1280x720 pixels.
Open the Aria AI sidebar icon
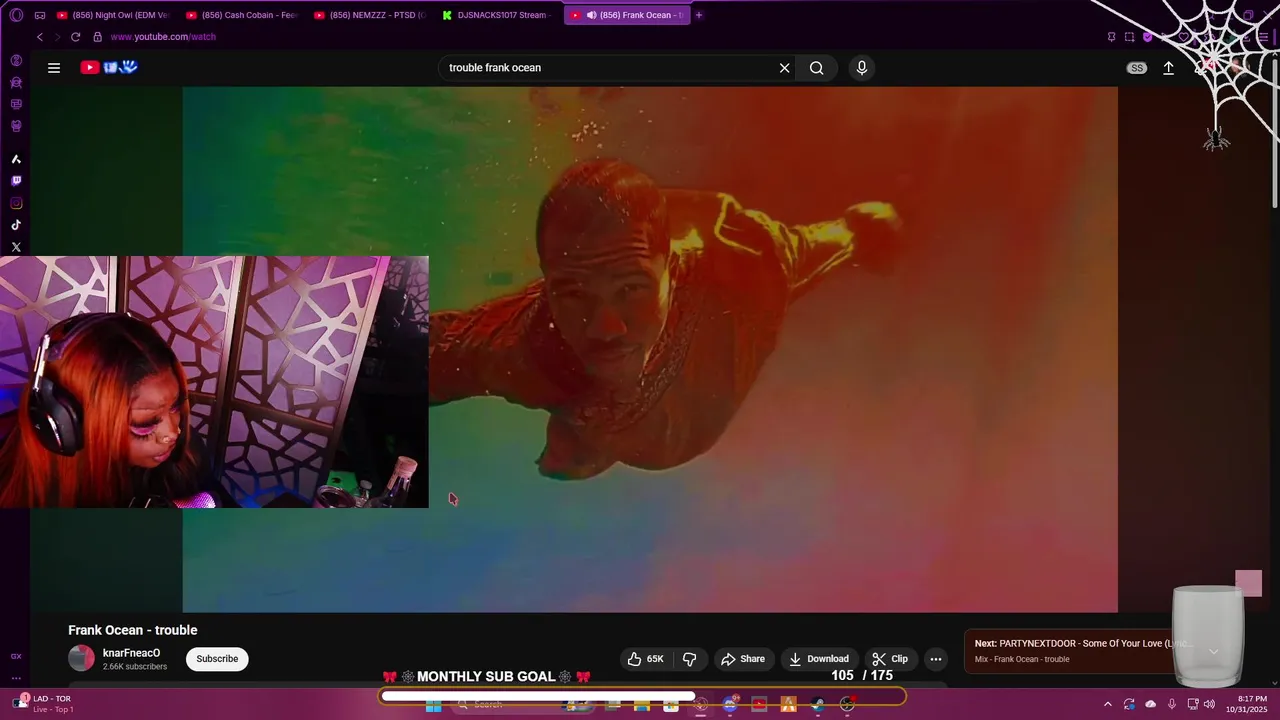pos(16,159)
